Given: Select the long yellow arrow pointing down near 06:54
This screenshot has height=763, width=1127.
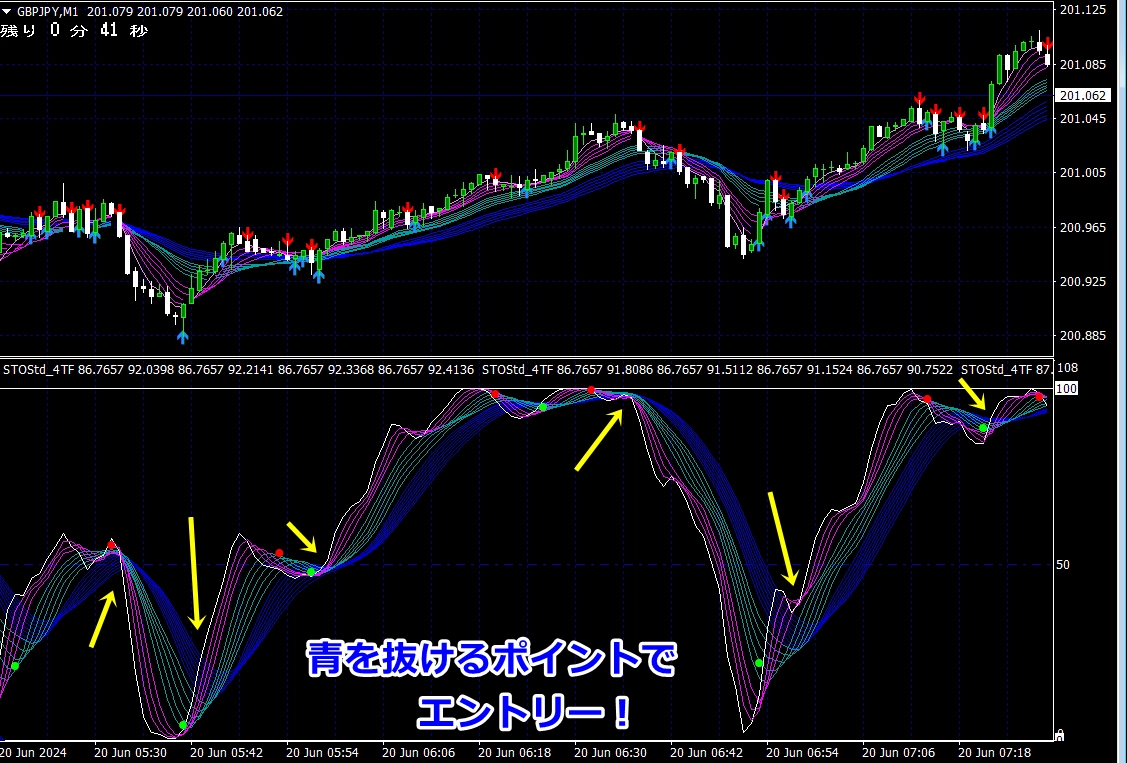Looking at the screenshot, I should 781,538.
